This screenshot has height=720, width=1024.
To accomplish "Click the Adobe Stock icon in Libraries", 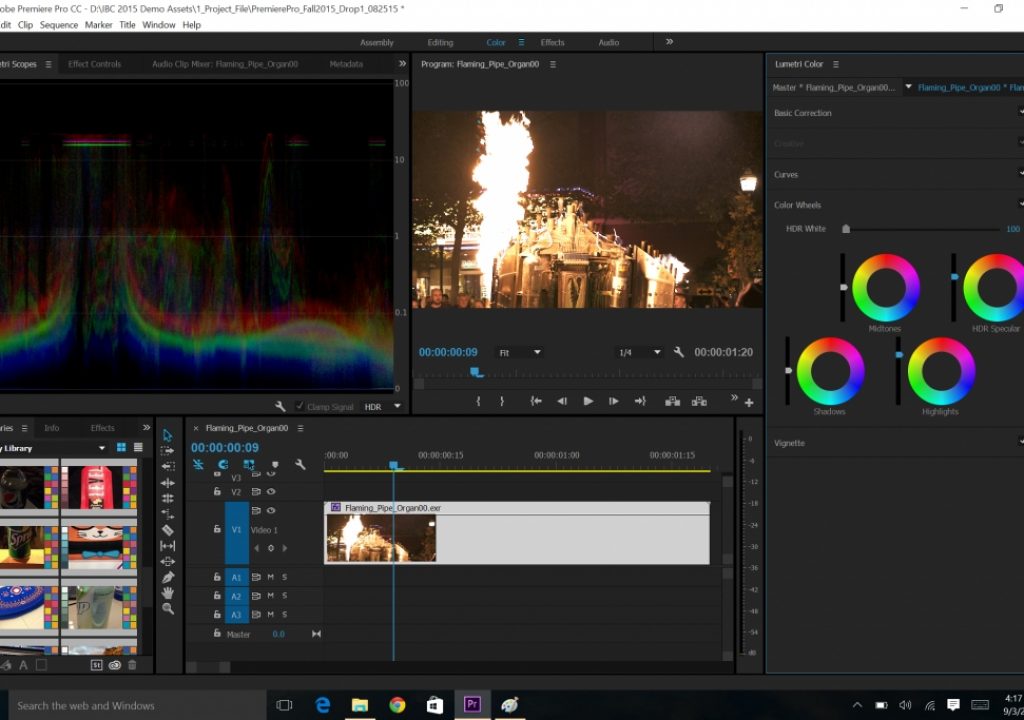I will click(97, 665).
